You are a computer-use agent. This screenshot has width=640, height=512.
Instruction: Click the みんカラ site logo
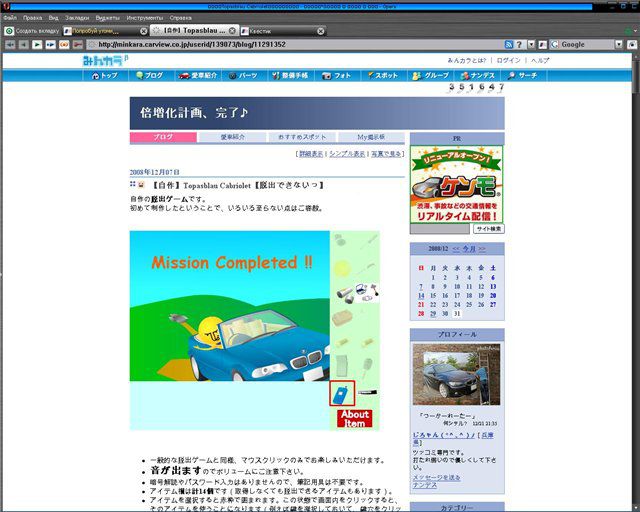click(104, 61)
